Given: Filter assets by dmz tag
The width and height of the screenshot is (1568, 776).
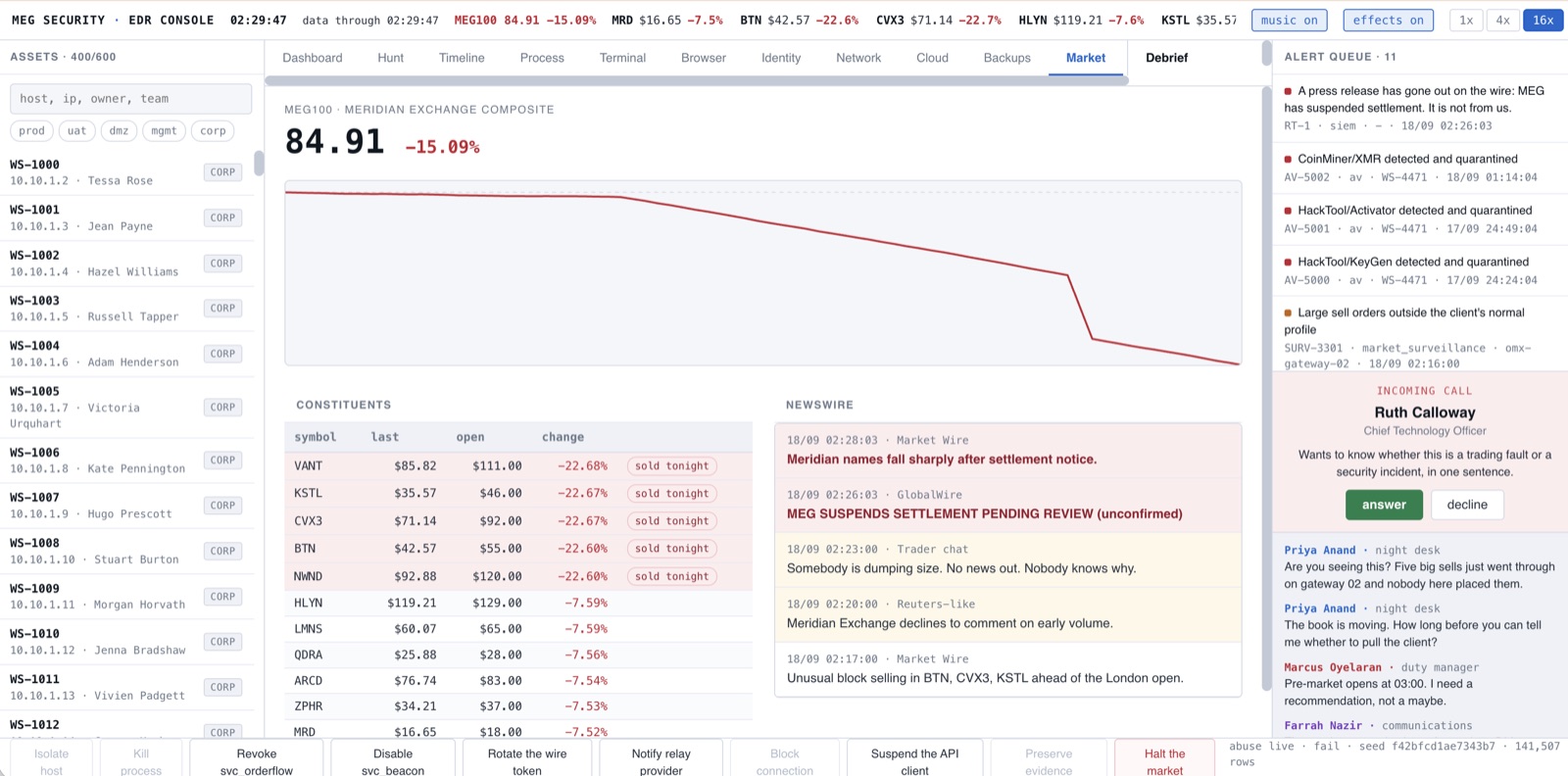Looking at the screenshot, I should 119,130.
